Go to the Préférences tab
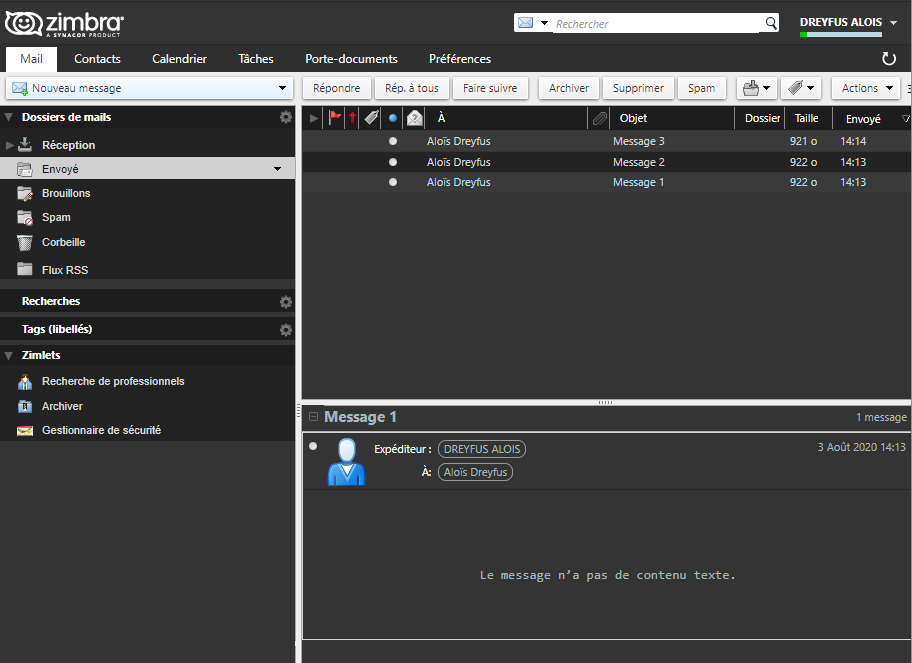Viewport: 912px width, 663px height. click(x=460, y=59)
